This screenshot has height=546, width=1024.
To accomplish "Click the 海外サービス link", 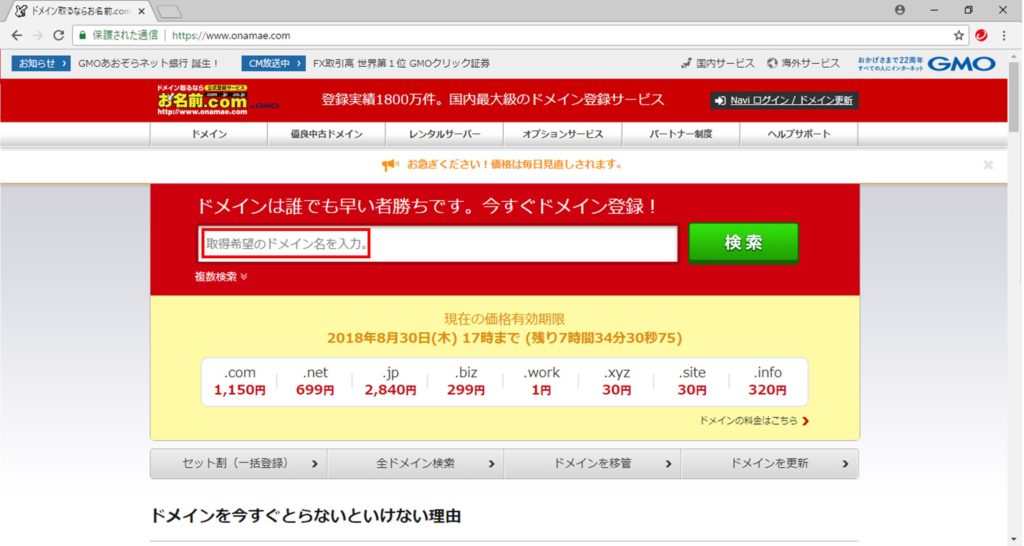I will (x=803, y=63).
